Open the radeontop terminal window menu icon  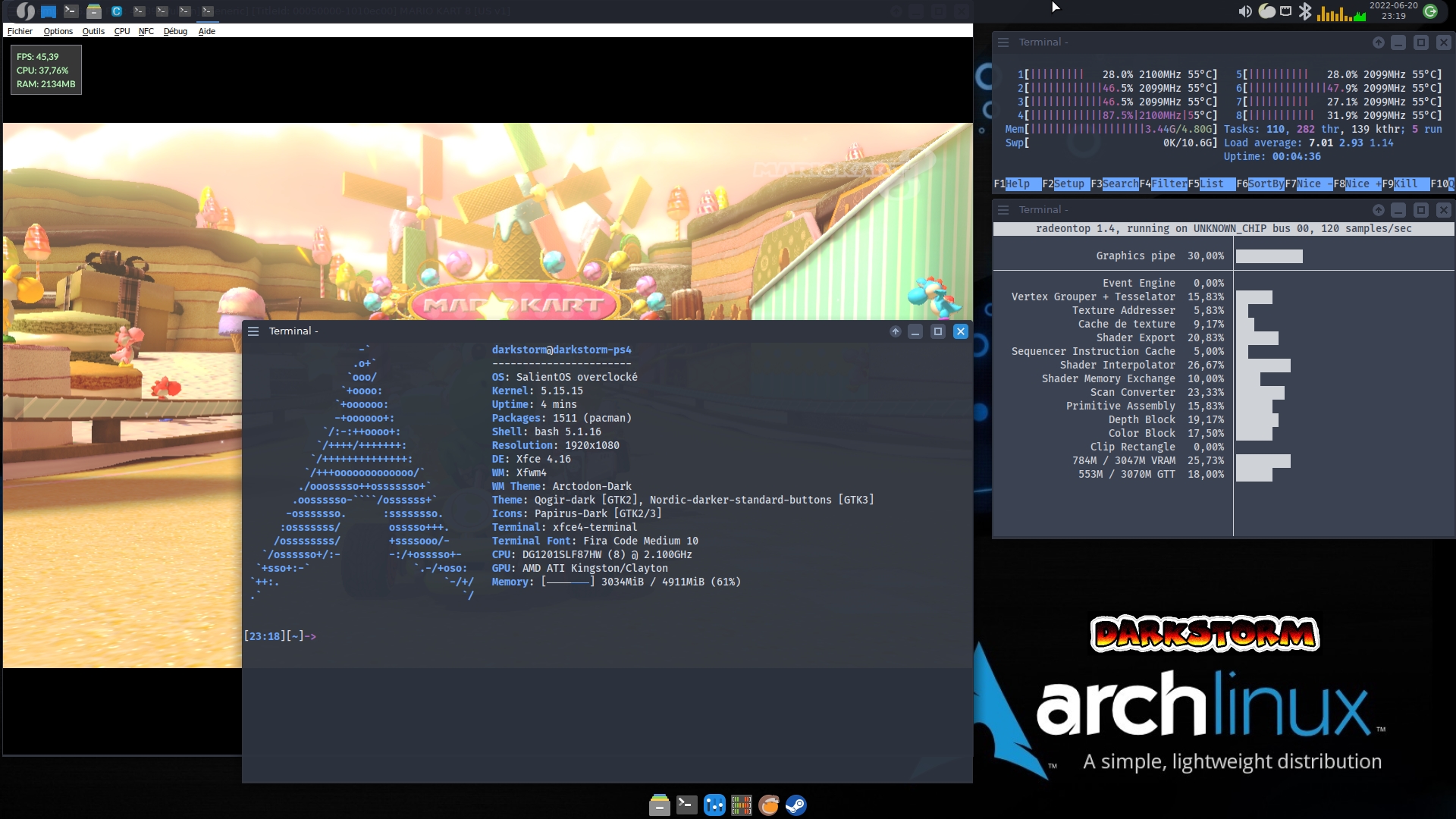pyautogui.click(x=1003, y=210)
